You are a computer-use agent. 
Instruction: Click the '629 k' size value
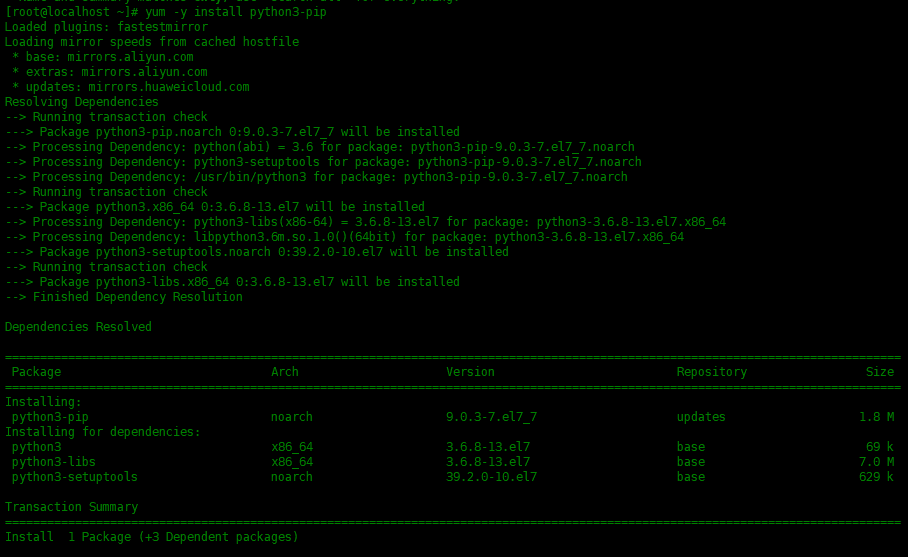point(877,478)
